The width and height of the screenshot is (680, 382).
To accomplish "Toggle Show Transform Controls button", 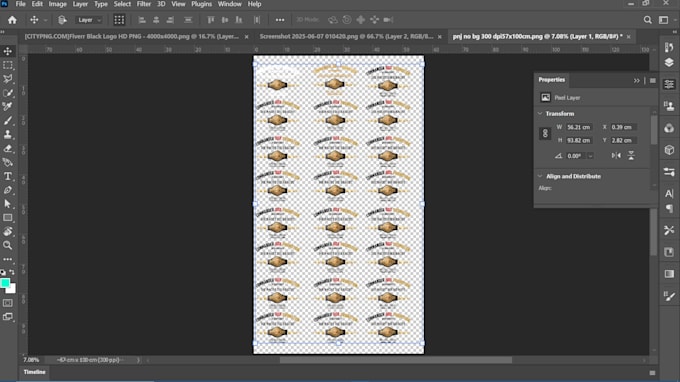I will 119,20.
